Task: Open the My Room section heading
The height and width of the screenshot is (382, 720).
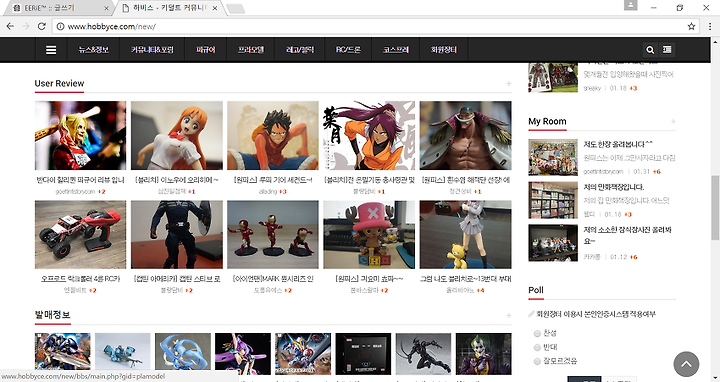Action: (x=547, y=121)
